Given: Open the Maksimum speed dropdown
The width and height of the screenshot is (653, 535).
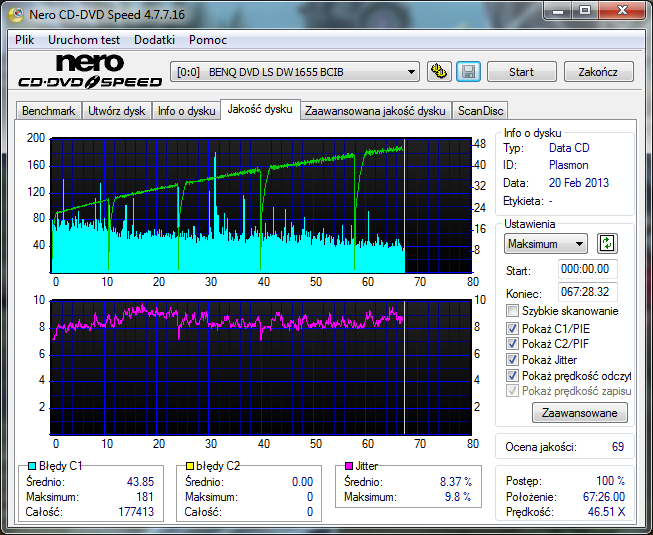Looking at the screenshot, I should click(546, 244).
